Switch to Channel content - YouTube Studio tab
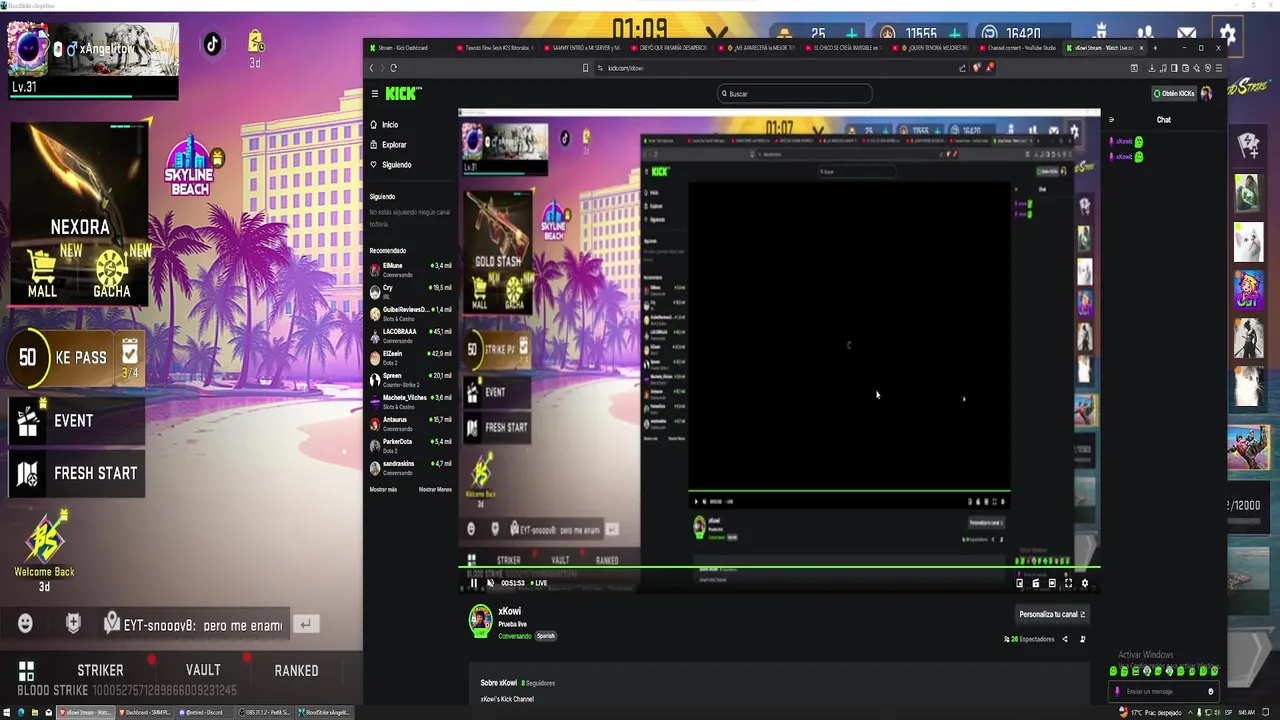Image resolution: width=1280 pixels, height=720 pixels. 1020,48
